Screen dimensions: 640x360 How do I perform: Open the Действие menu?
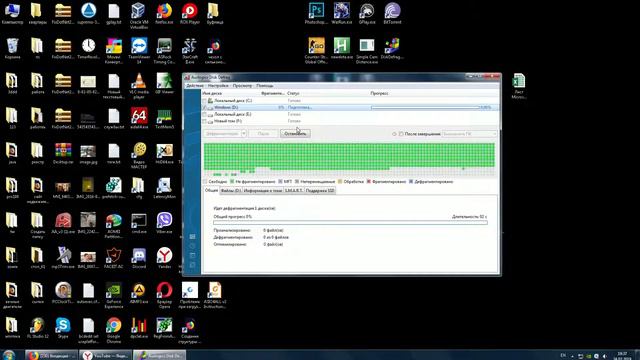pyautogui.click(x=195, y=86)
